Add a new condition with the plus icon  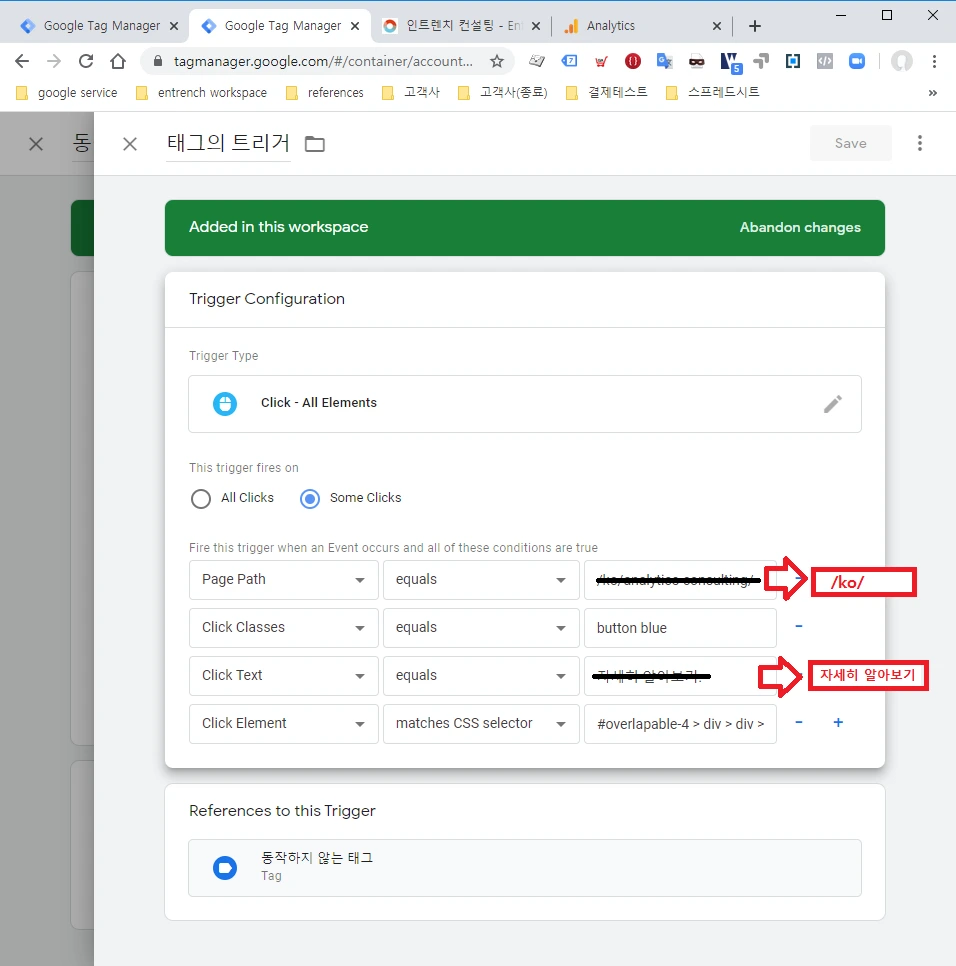(x=838, y=723)
